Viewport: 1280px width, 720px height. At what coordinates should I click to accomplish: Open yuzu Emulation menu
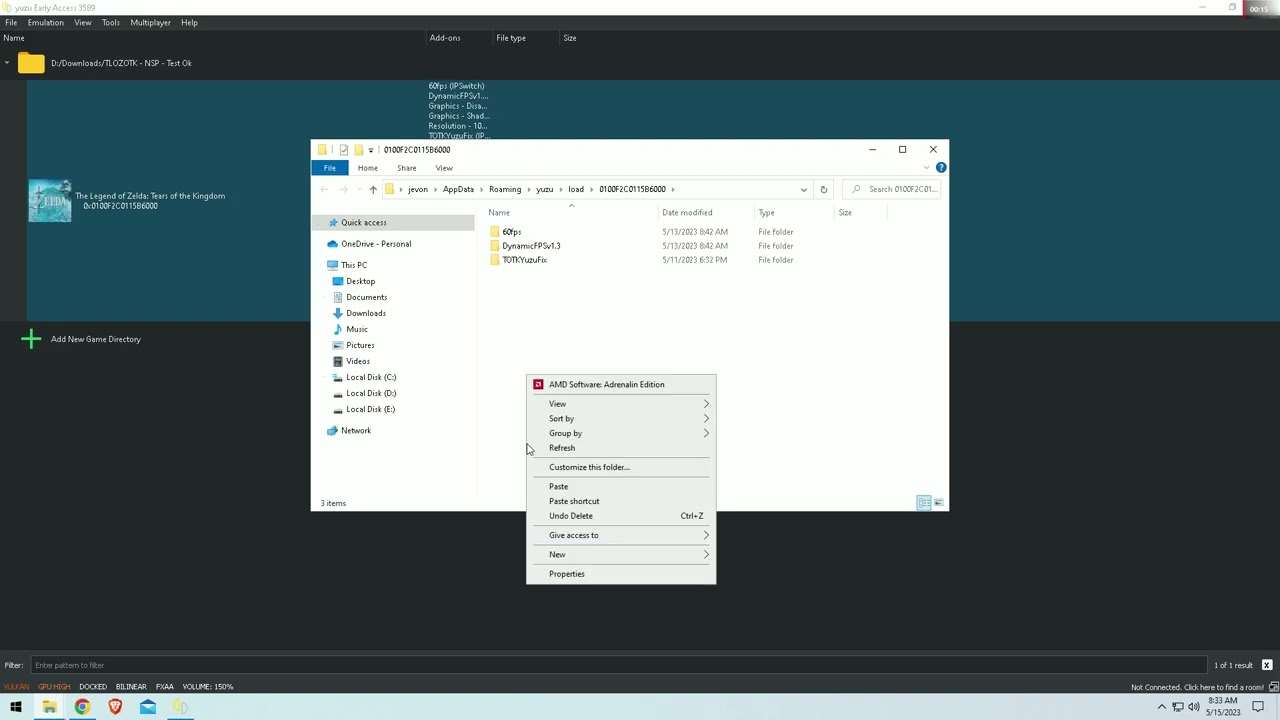46,22
